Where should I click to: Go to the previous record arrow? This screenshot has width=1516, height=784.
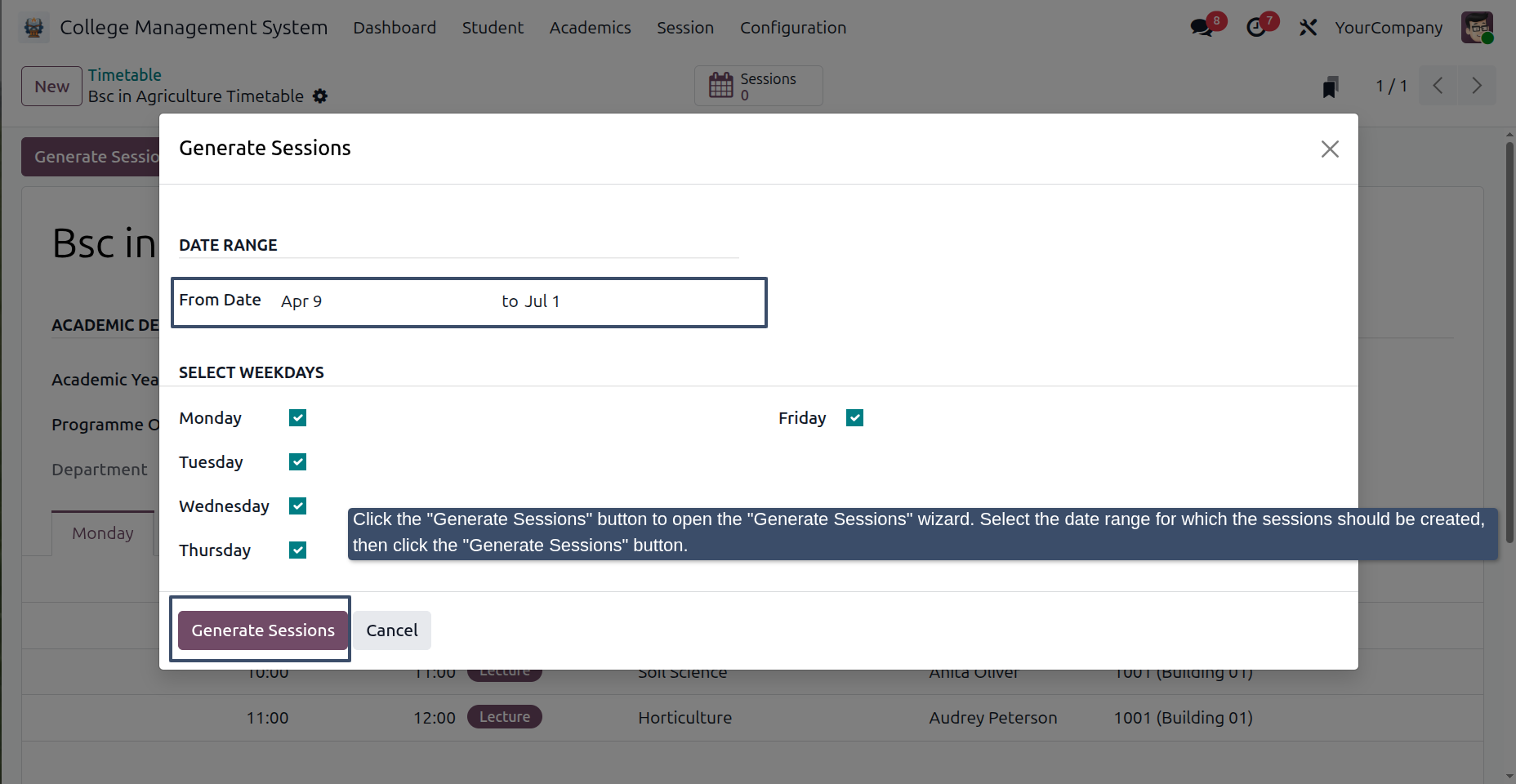click(1438, 86)
